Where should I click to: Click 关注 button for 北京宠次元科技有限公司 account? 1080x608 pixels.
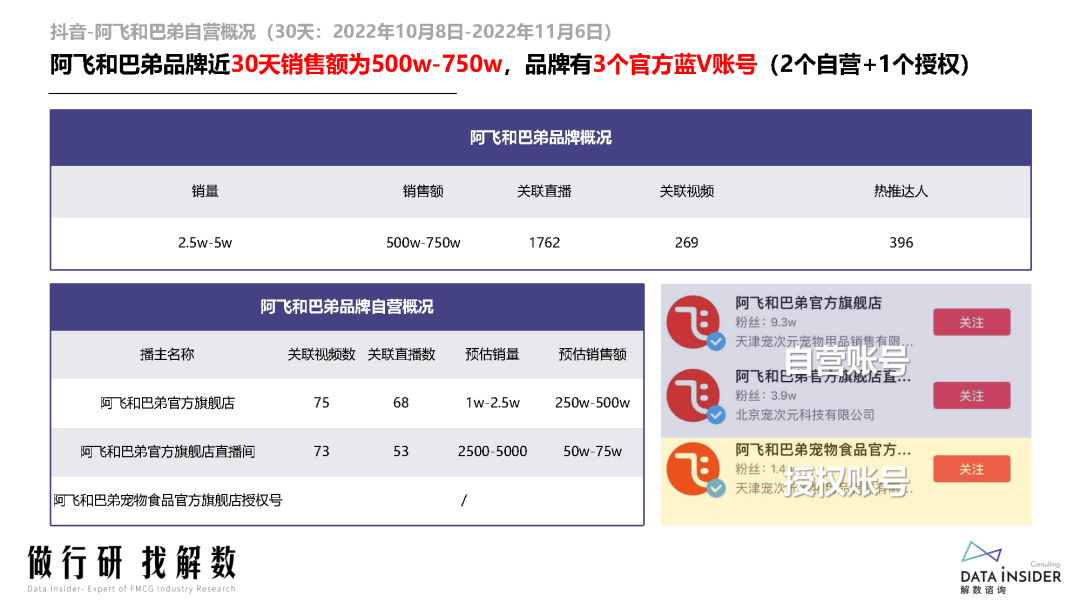coord(971,396)
